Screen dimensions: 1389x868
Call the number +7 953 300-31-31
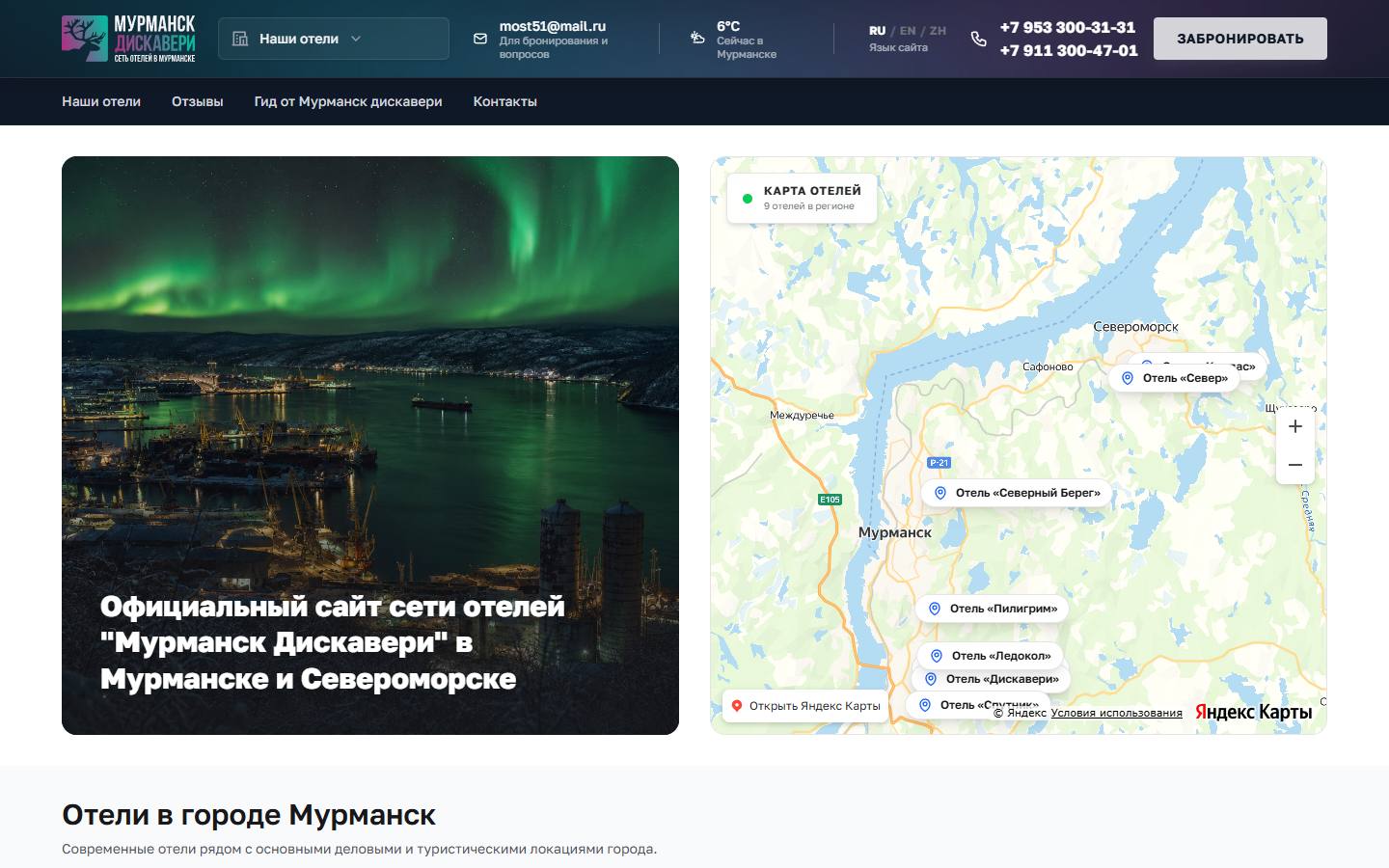pyautogui.click(x=1068, y=27)
